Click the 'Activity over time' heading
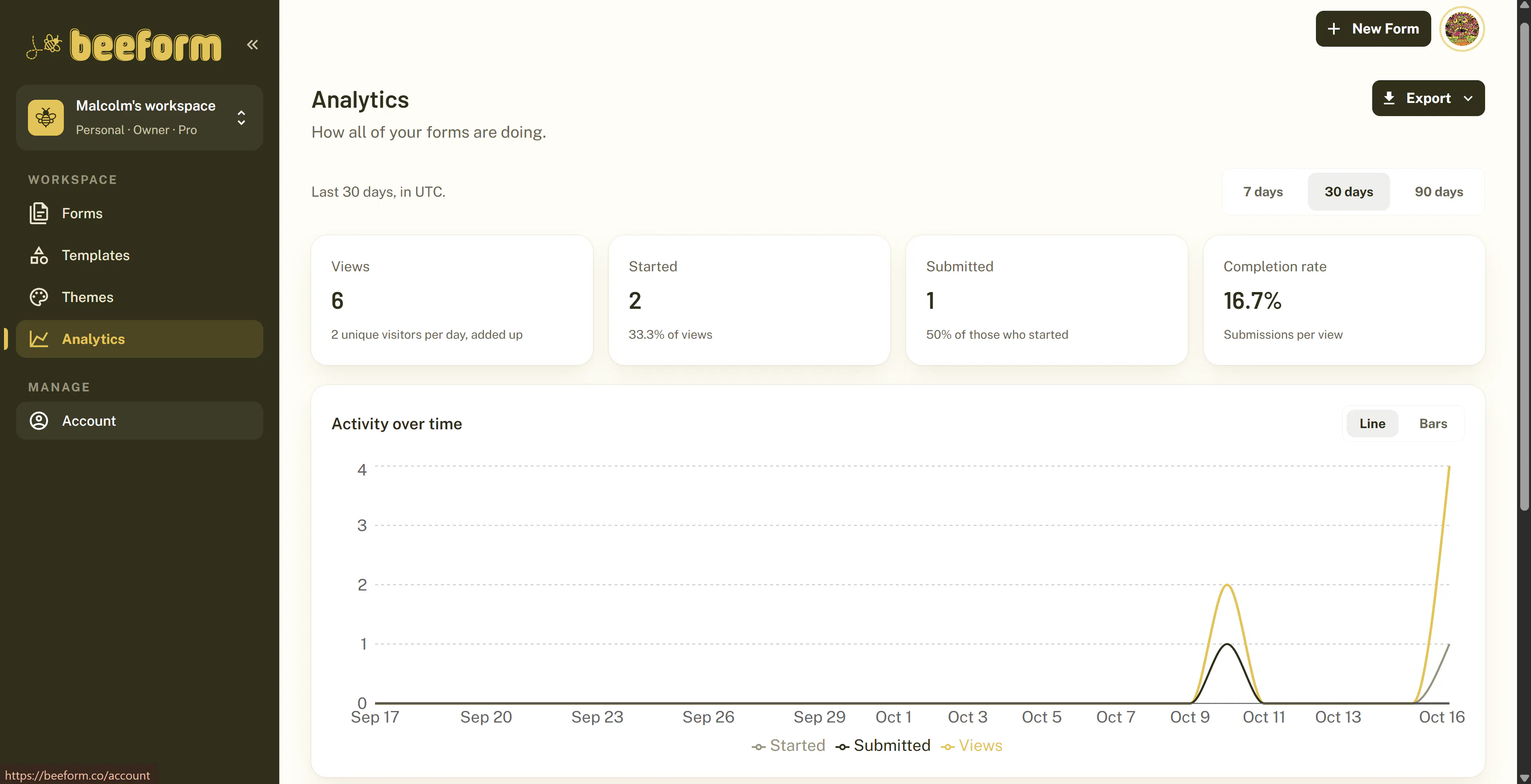 pyautogui.click(x=397, y=424)
